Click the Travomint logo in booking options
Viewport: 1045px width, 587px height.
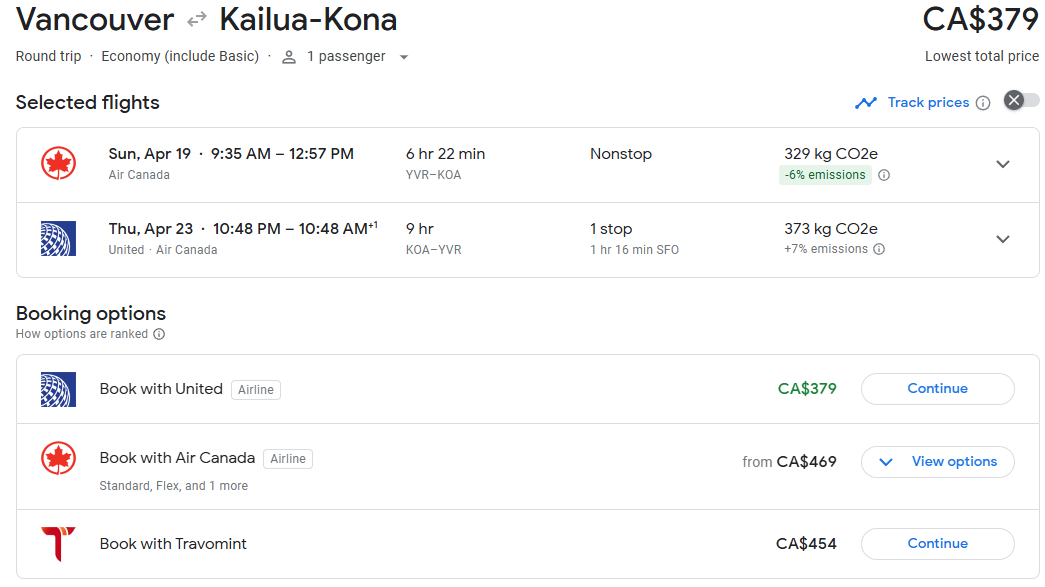click(58, 544)
